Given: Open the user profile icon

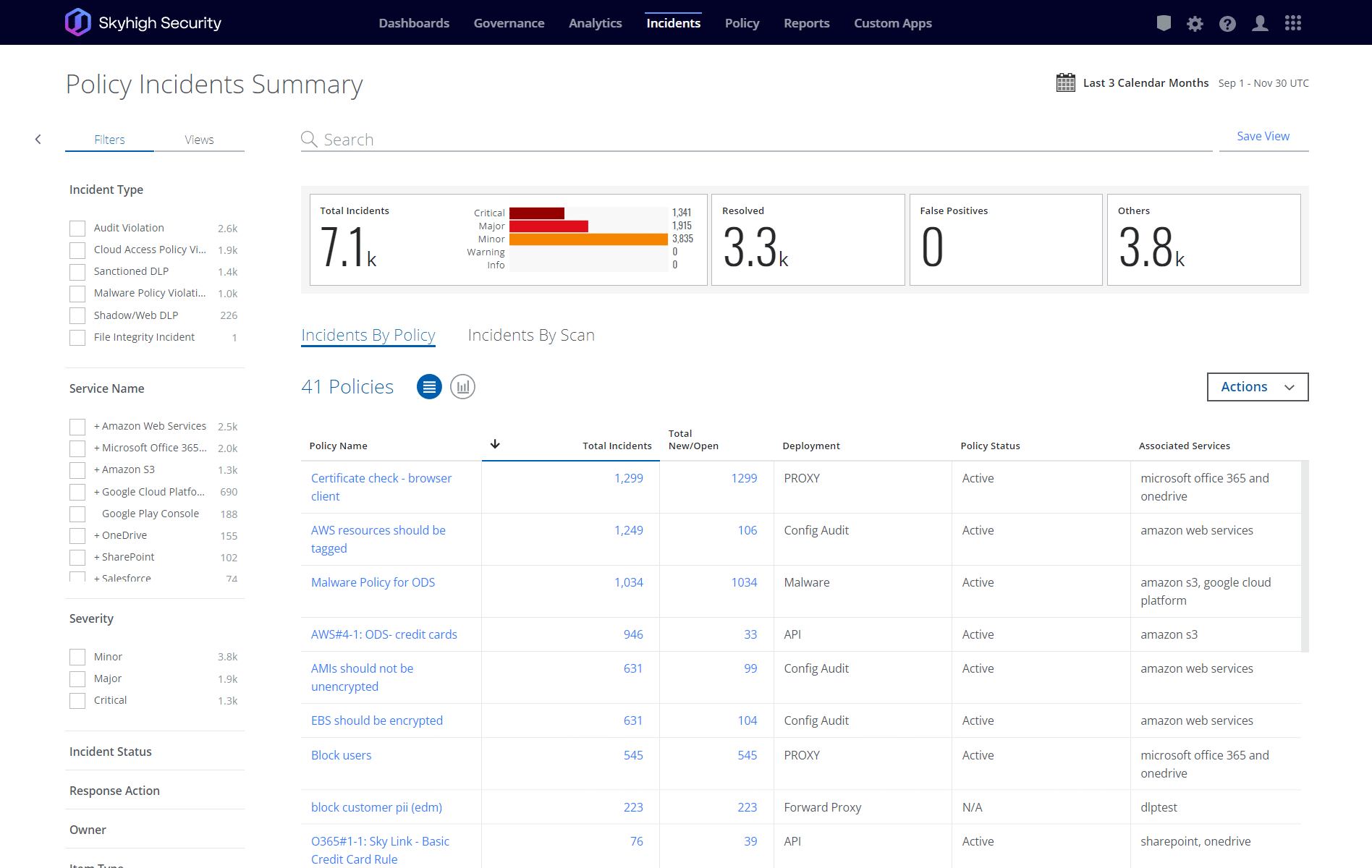Looking at the screenshot, I should pyautogui.click(x=1260, y=24).
